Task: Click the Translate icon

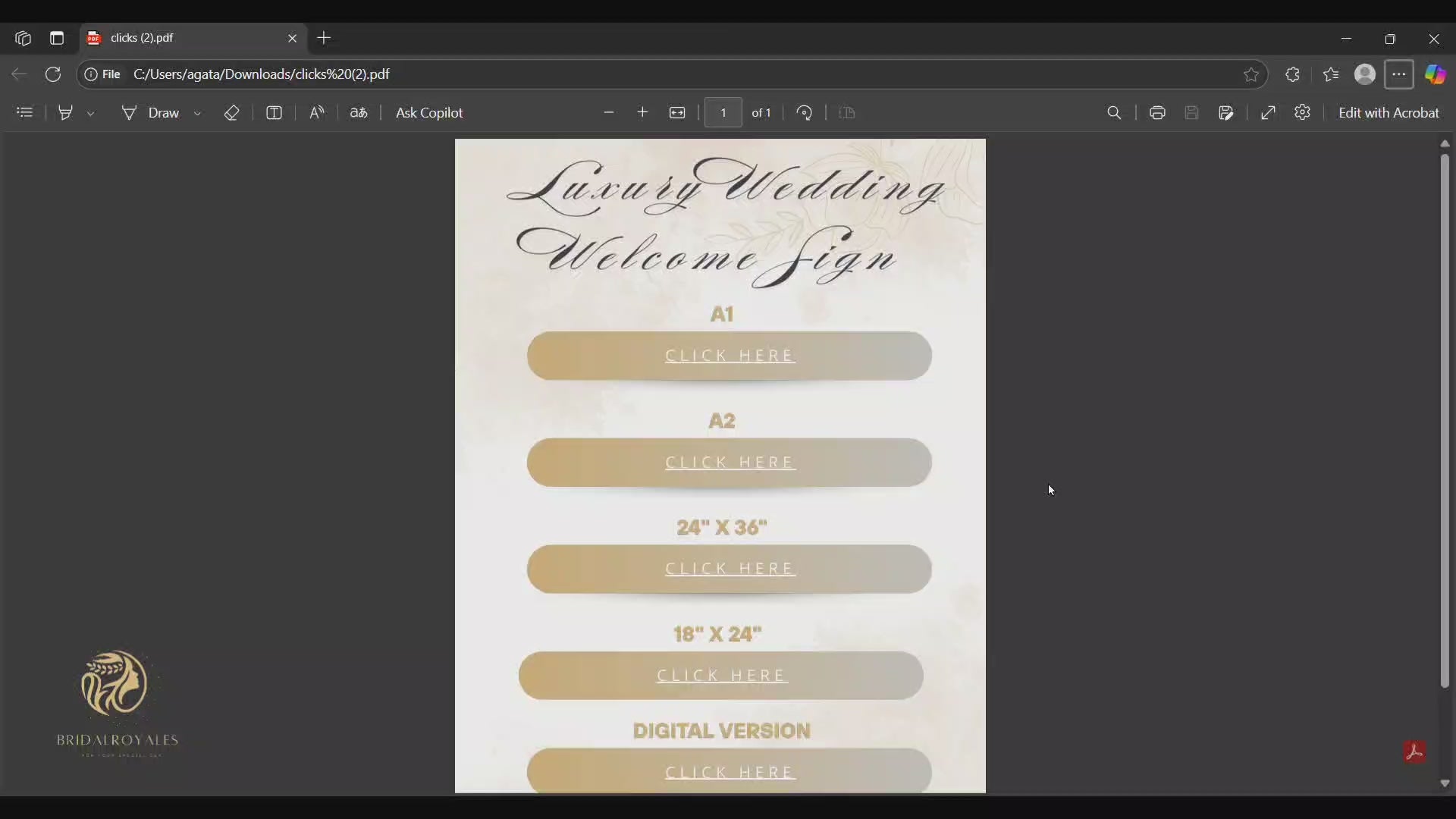Action: pyautogui.click(x=359, y=113)
